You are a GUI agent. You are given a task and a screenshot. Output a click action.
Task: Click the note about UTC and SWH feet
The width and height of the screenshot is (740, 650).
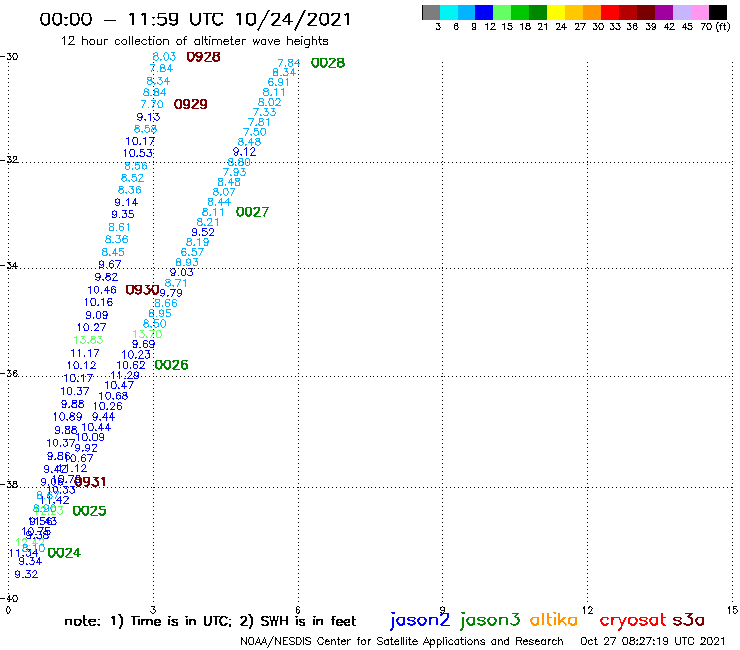tap(210, 621)
